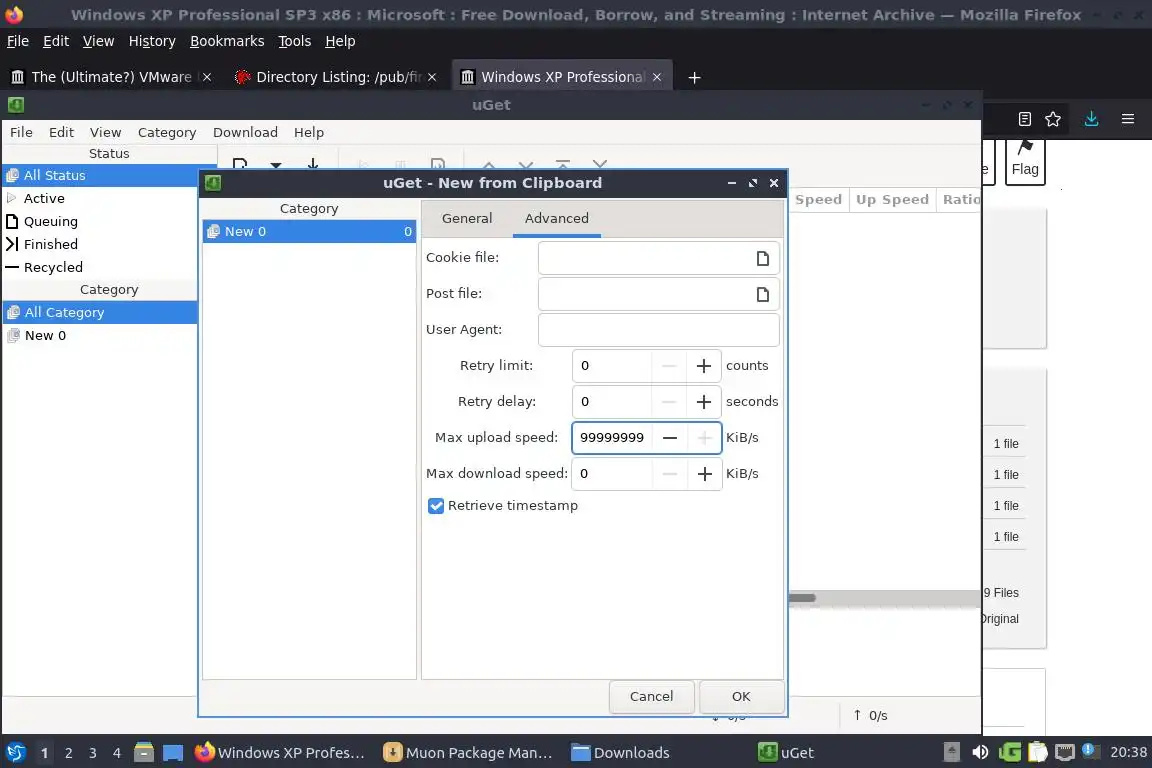Click the uGet icon in the system tray
Screen dimensions: 1152x768
point(1009,752)
